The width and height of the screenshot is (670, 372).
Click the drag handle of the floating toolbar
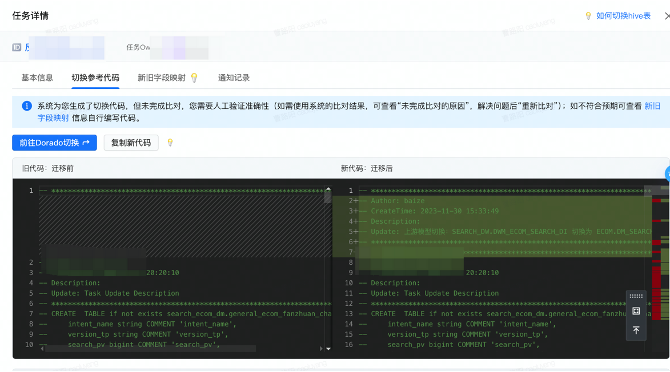click(x=636, y=296)
